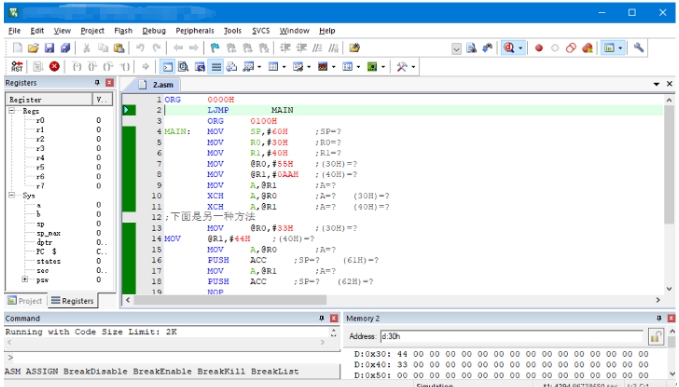Open the Help menu
679x387 pixels.
tap(327, 31)
